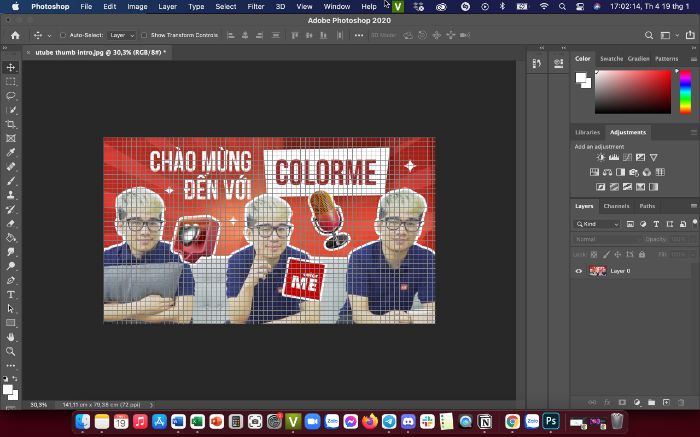Add an Invert adjustment

pos(601,187)
